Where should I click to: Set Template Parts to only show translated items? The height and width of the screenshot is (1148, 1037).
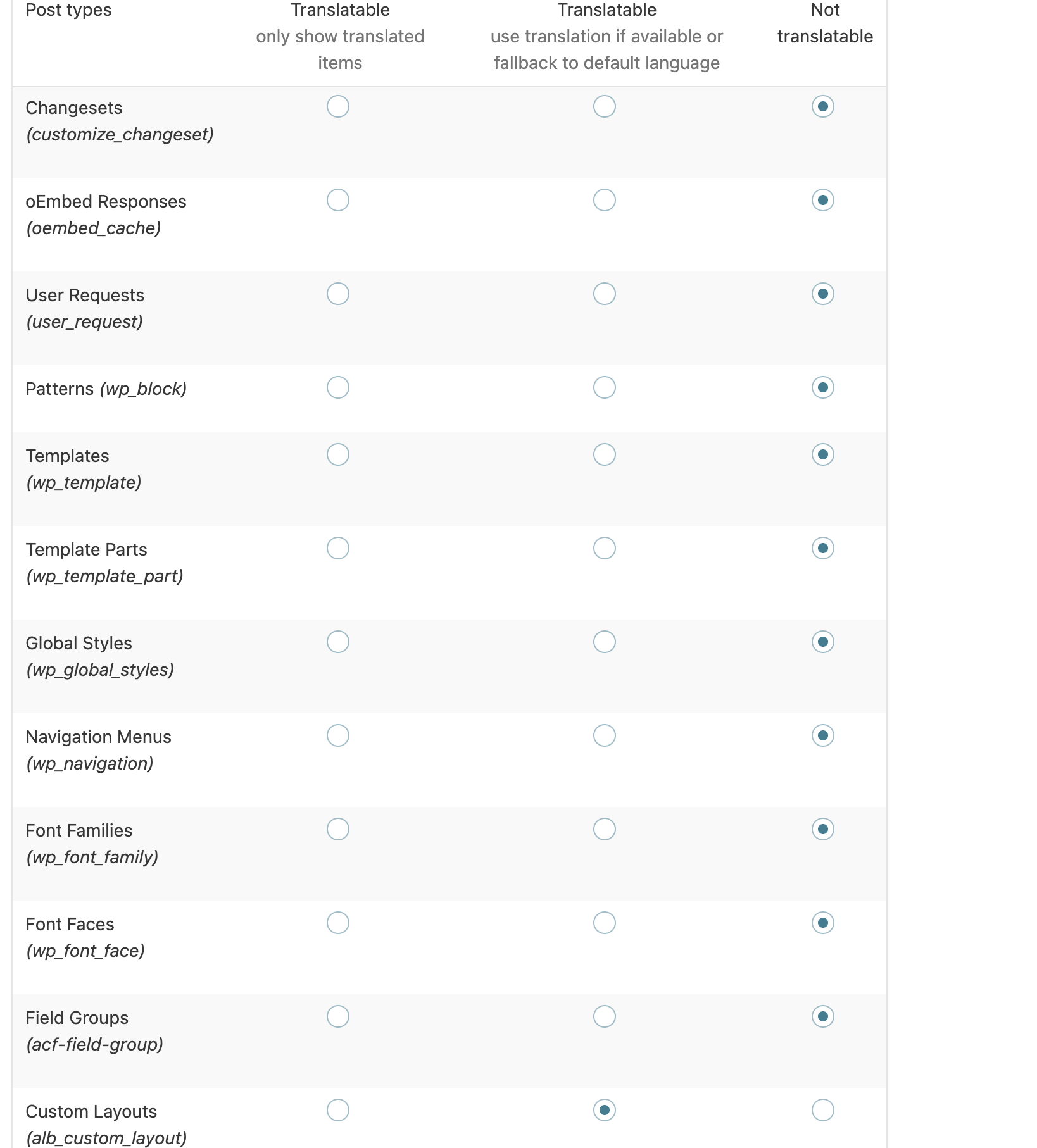click(x=338, y=548)
